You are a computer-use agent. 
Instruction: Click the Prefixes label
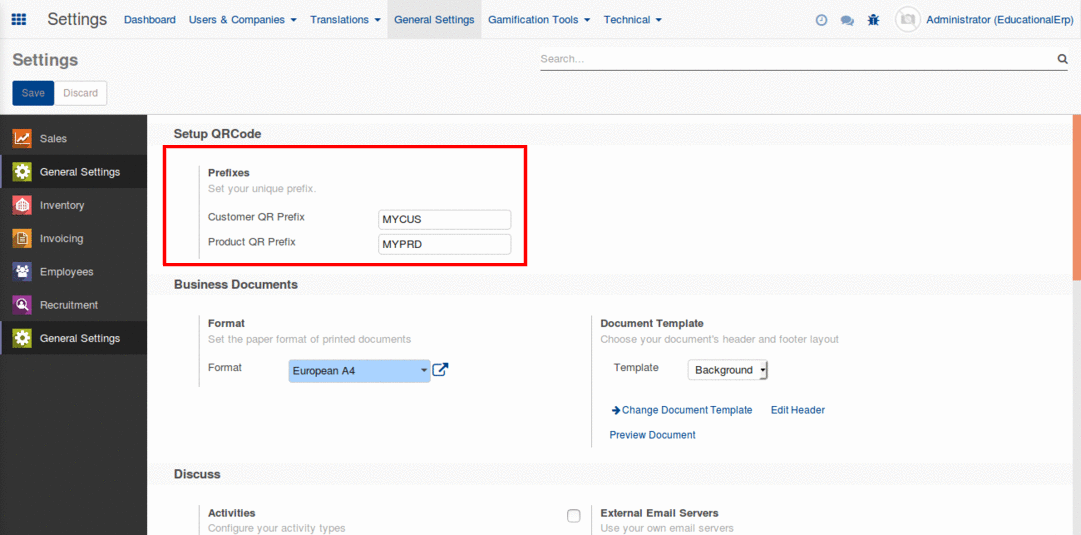tap(229, 172)
